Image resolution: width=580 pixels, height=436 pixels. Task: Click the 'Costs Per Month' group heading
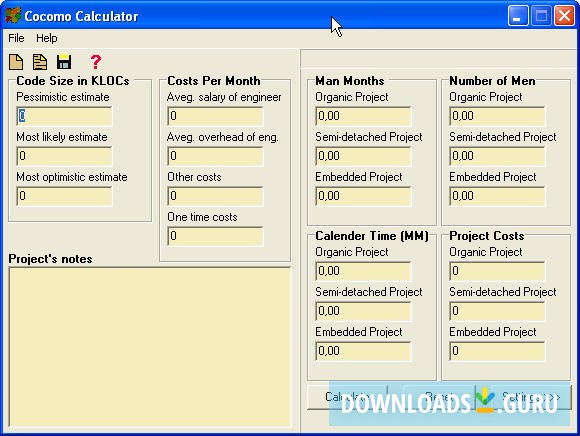tap(214, 81)
